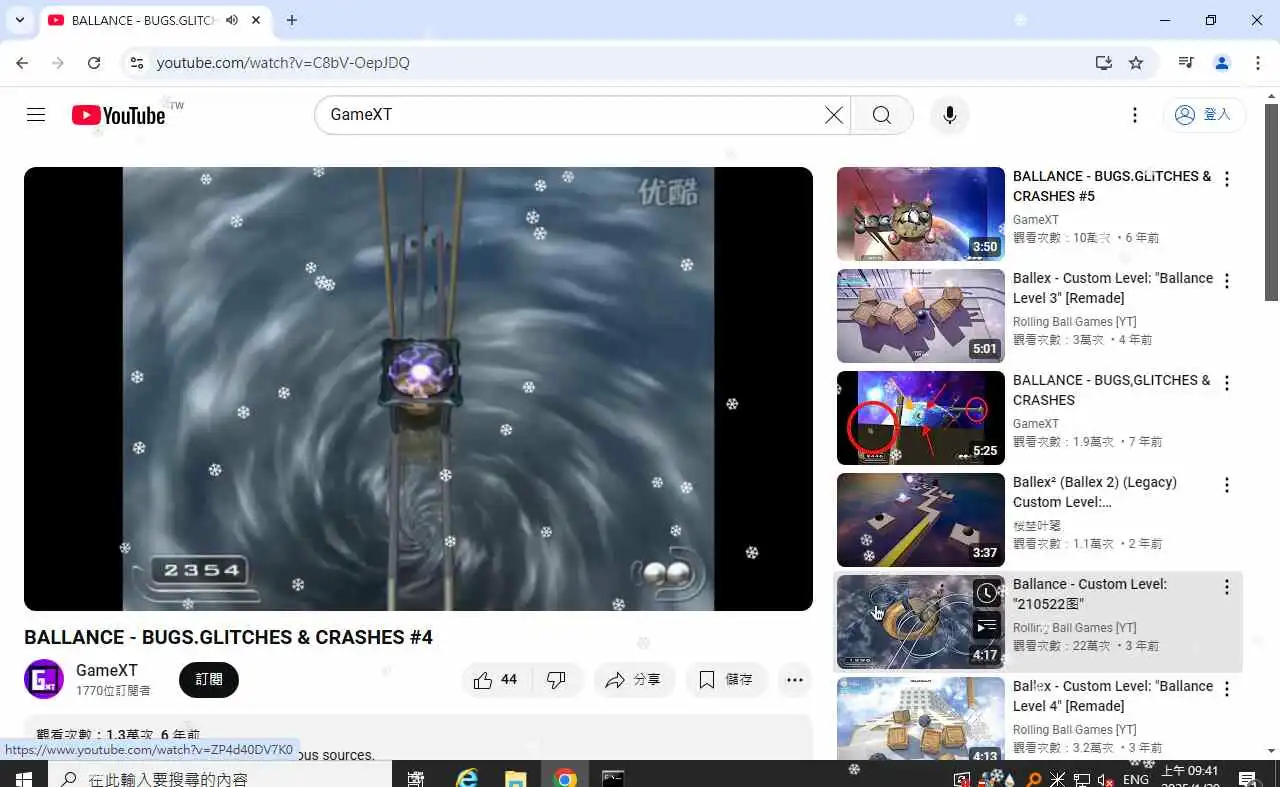Click channel name Rolling Ball Games on 210522图
This screenshot has width=1280, height=787.
(x=1074, y=628)
